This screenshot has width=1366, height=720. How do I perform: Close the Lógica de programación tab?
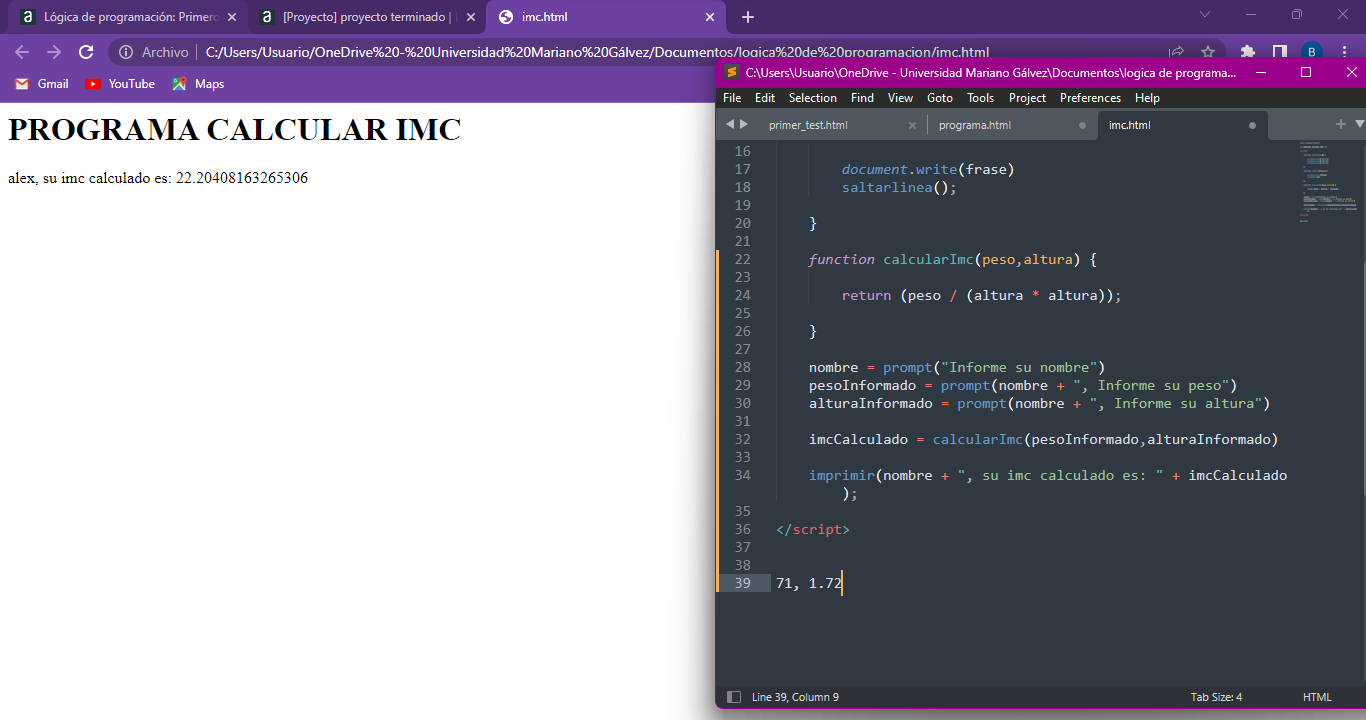[x=231, y=17]
